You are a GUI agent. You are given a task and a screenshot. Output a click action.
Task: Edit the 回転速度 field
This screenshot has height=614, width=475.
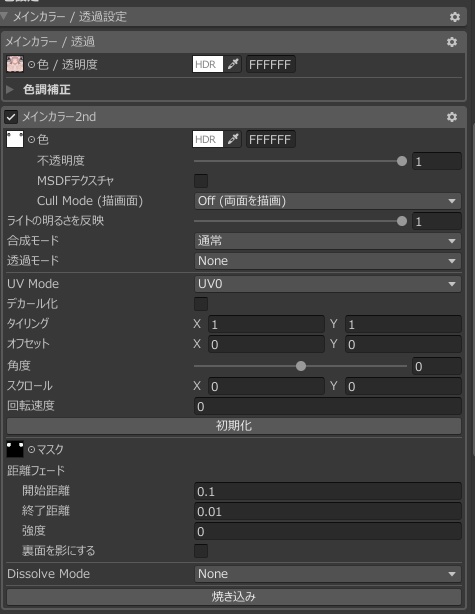click(x=328, y=406)
